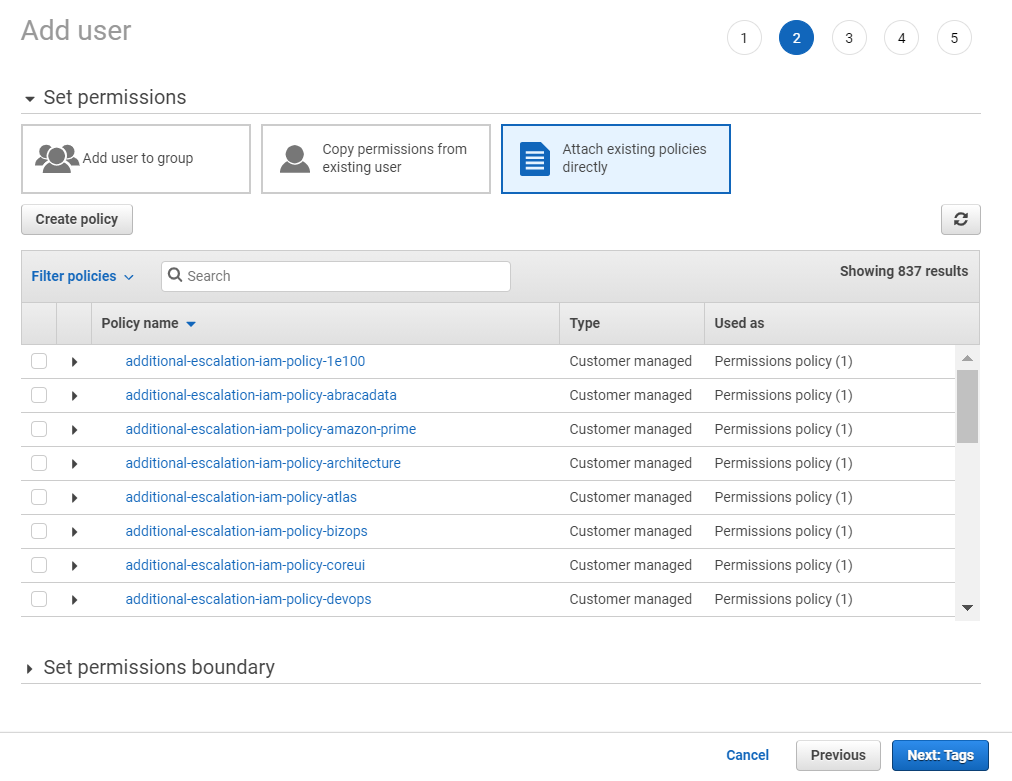Screen dimensions: 1012x781
Task: Tick the checkbox for additional-escalation-iam-policy-devops
Action: pyautogui.click(x=38, y=598)
